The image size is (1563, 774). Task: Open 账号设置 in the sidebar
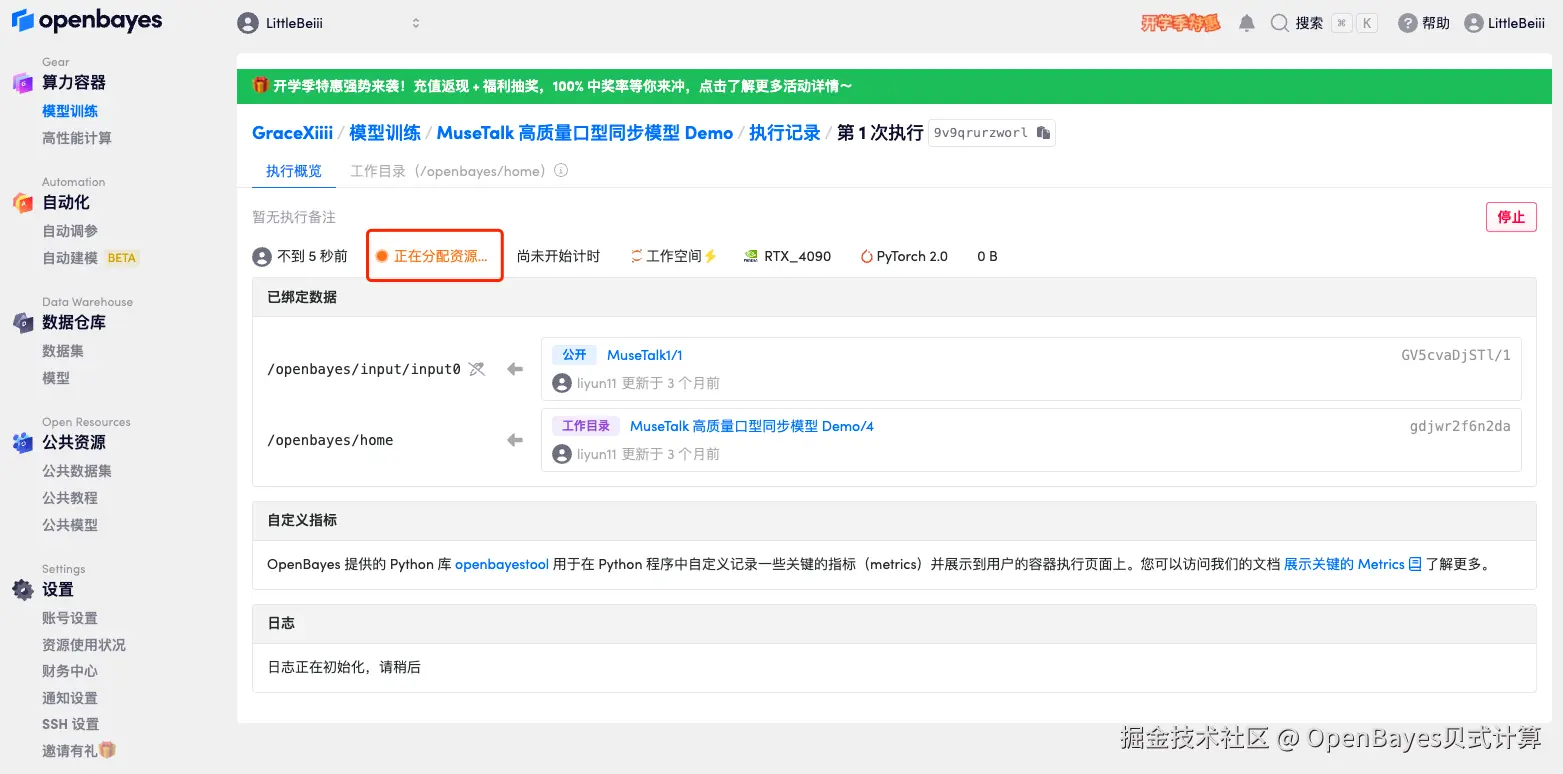tap(70, 618)
